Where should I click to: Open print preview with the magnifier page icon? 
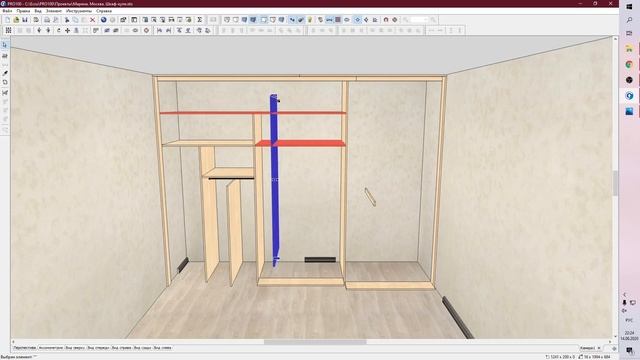pyautogui.click(x=56, y=20)
